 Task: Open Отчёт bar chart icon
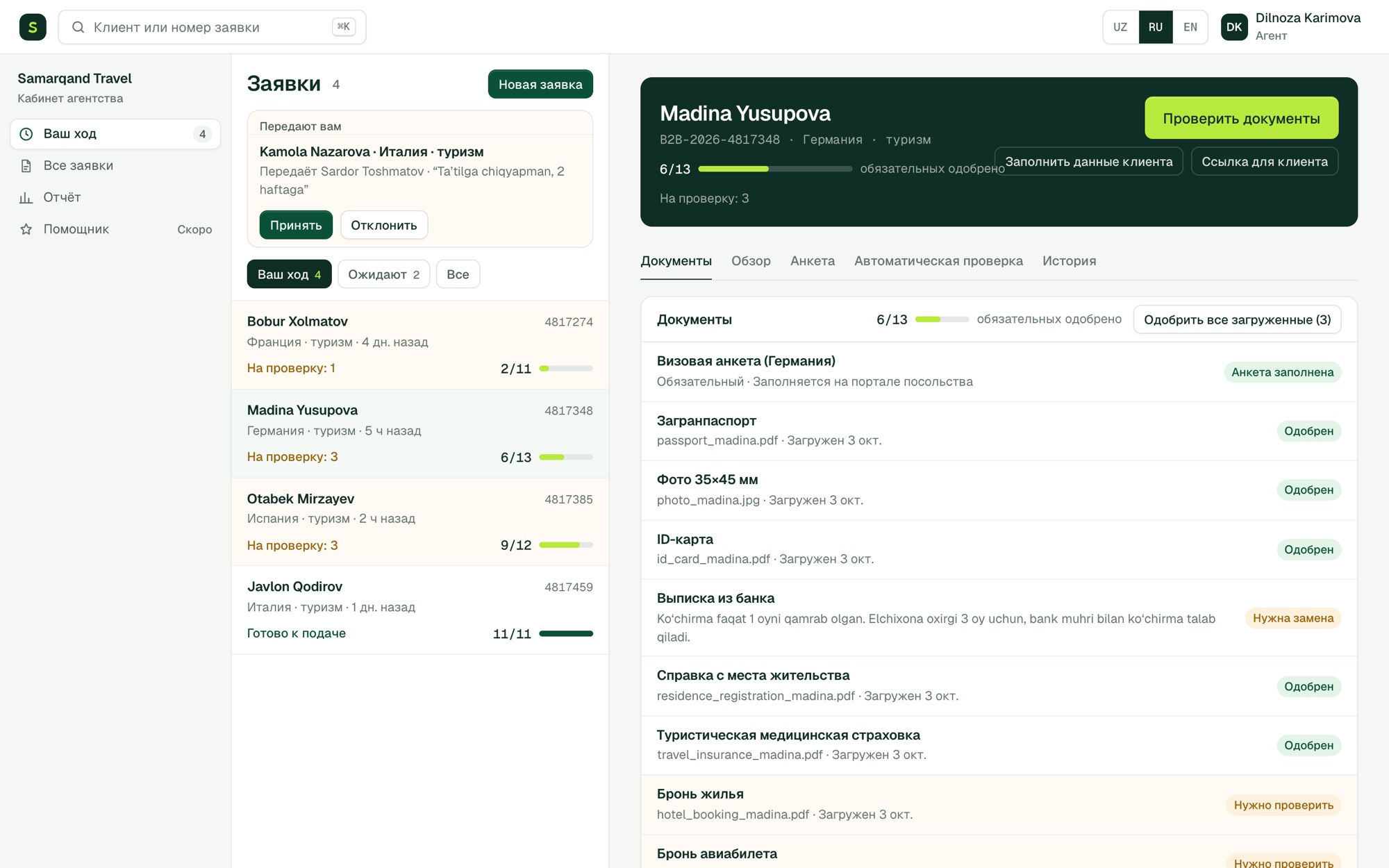(26, 198)
